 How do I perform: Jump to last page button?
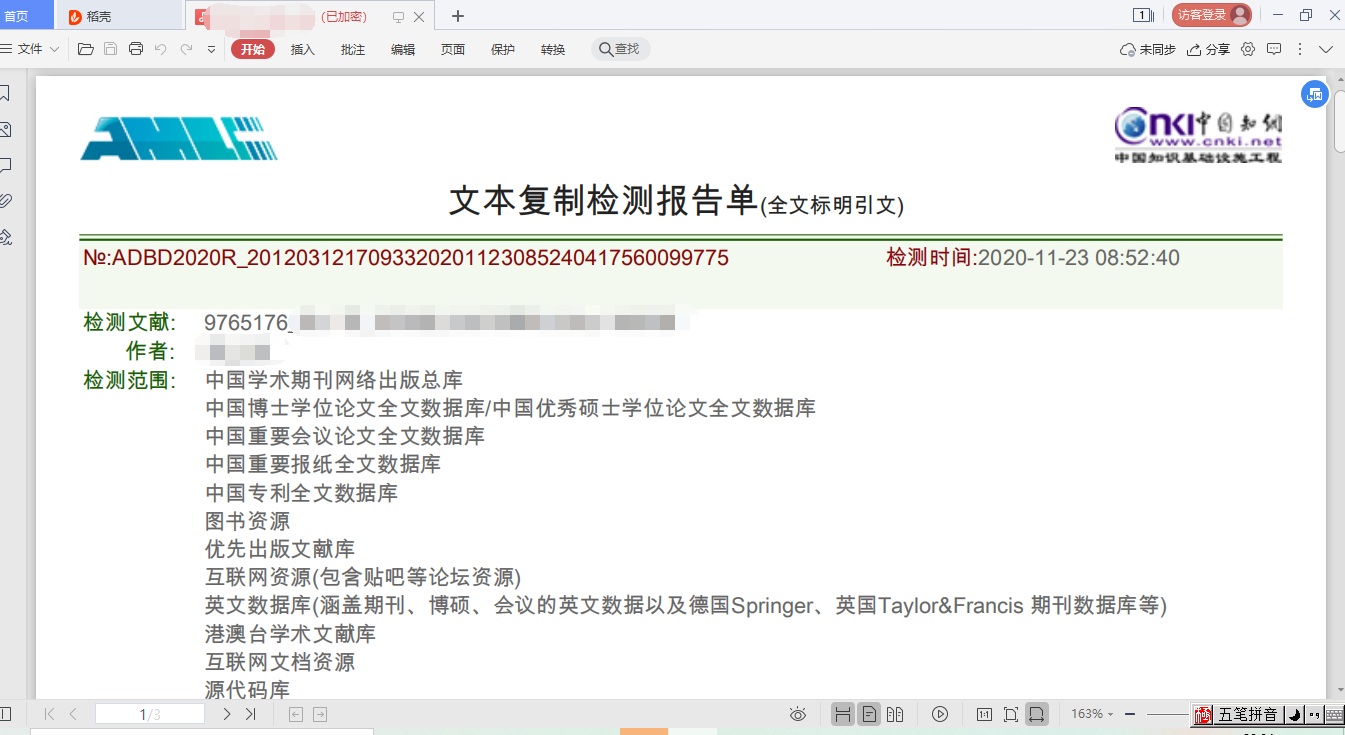251,714
